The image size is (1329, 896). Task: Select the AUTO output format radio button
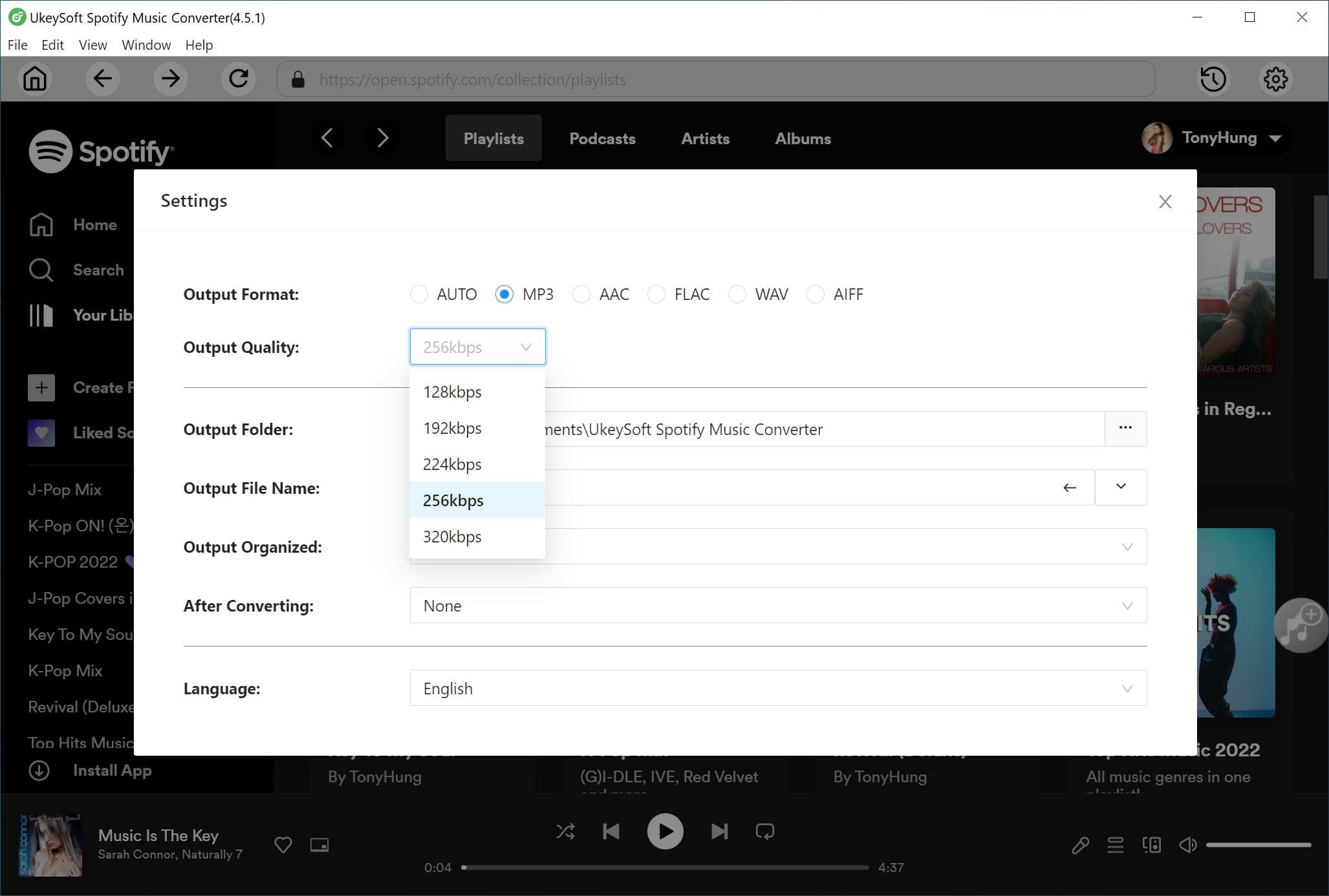pyautogui.click(x=418, y=294)
